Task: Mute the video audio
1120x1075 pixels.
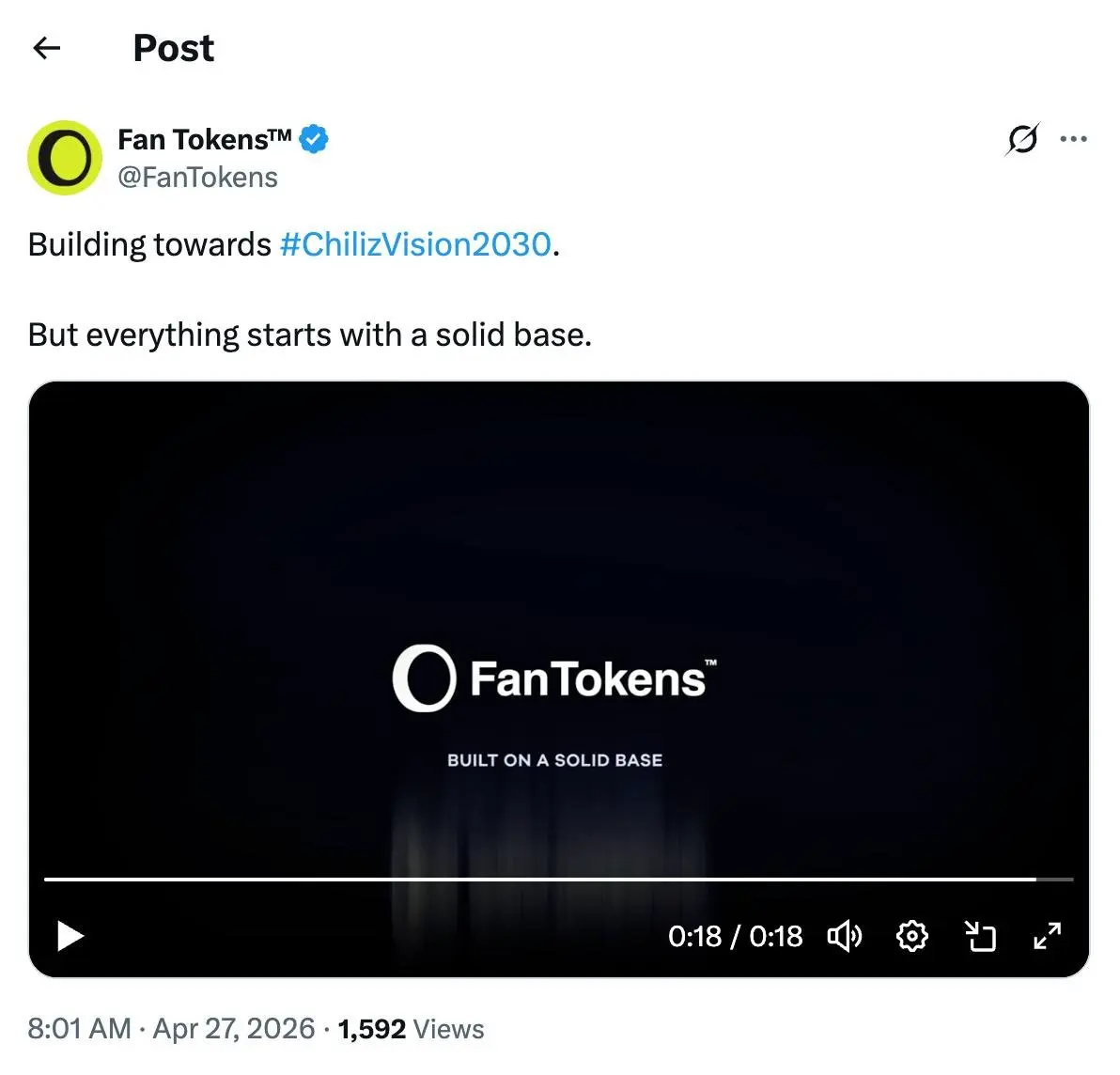Action: coord(844,936)
